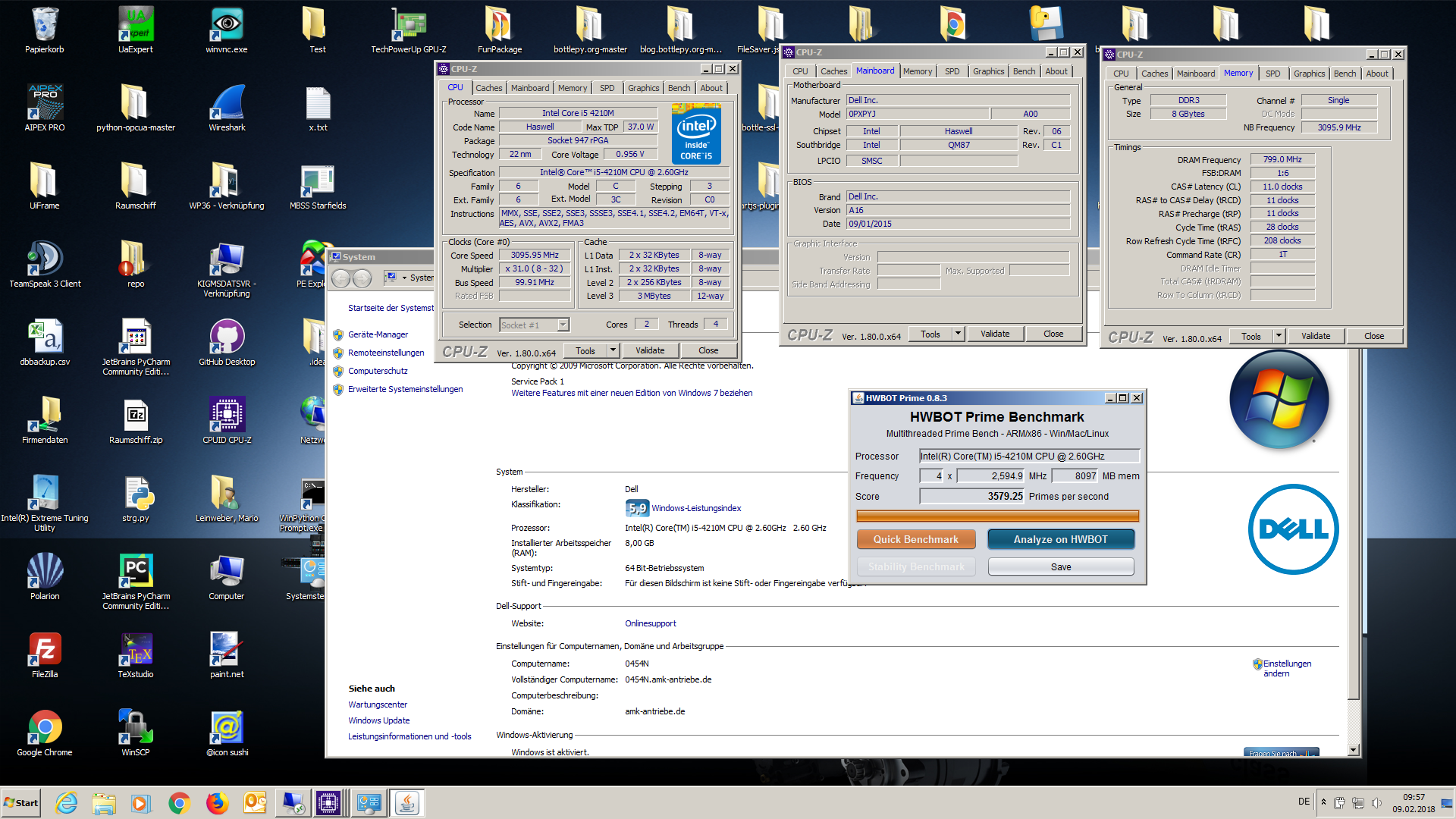Open Erweiterte Systemeinstellungen link
Viewport: 1456px width, 819px height.
click(405, 389)
